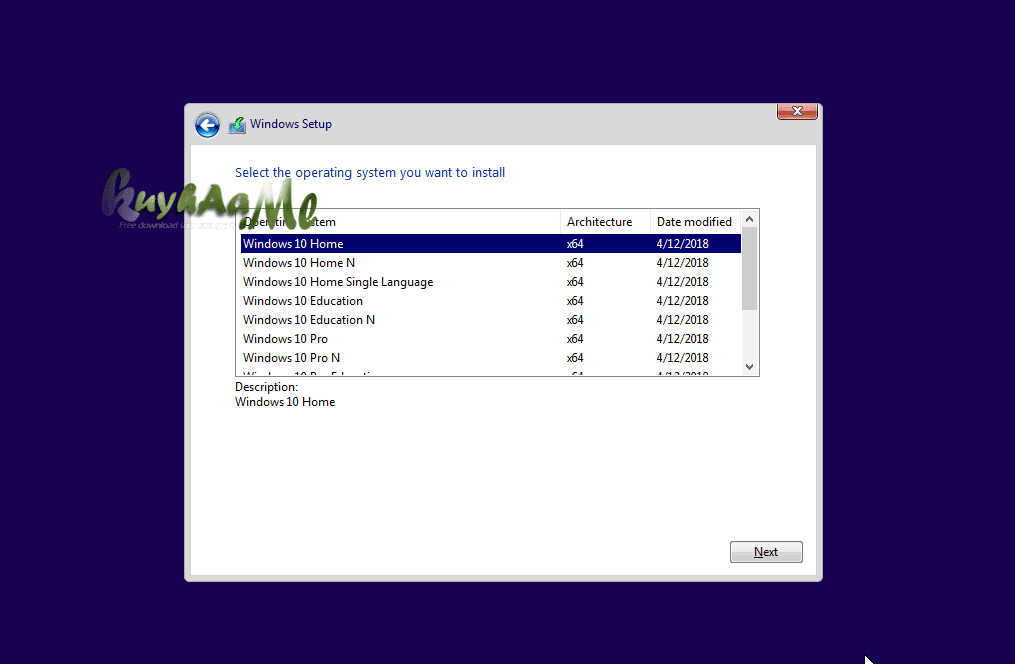Select Windows 10 Home edition
The width and height of the screenshot is (1015, 664).
point(491,244)
